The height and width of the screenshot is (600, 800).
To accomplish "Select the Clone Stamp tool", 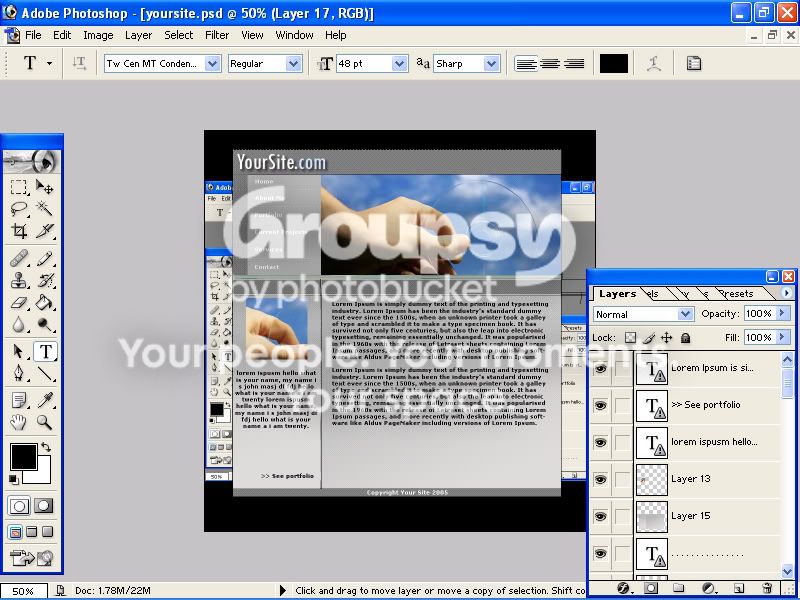I will click(x=19, y=280).
